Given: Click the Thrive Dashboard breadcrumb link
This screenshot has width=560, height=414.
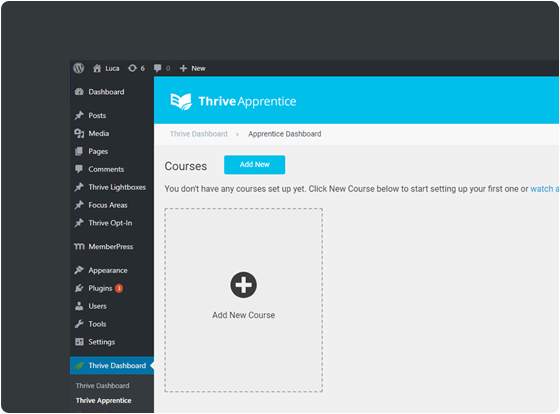Looking at the screenshot, I should [x=199, y=134].
